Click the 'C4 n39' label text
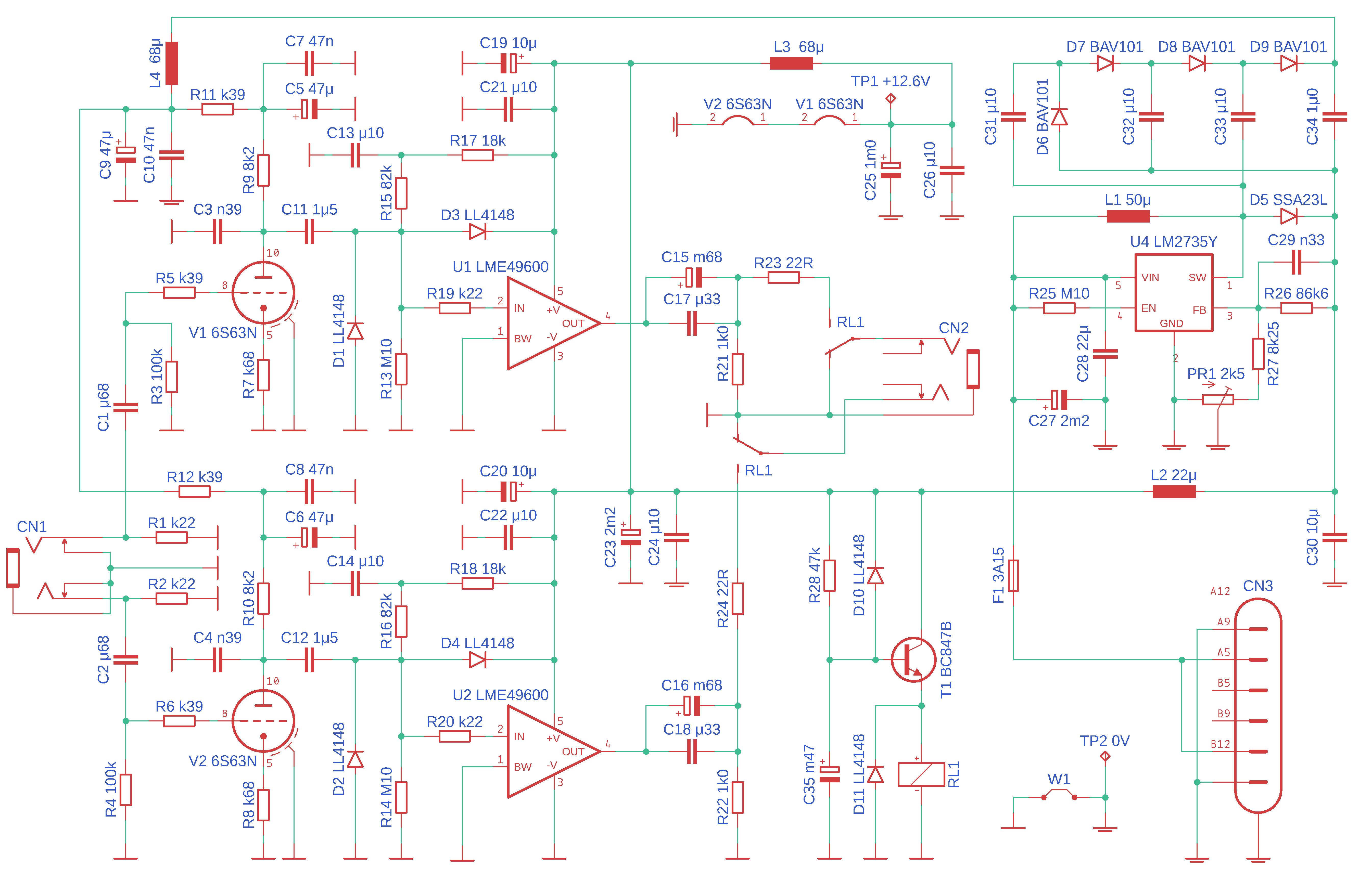This screenshot has height=880, width=1372. click(217, 638)
